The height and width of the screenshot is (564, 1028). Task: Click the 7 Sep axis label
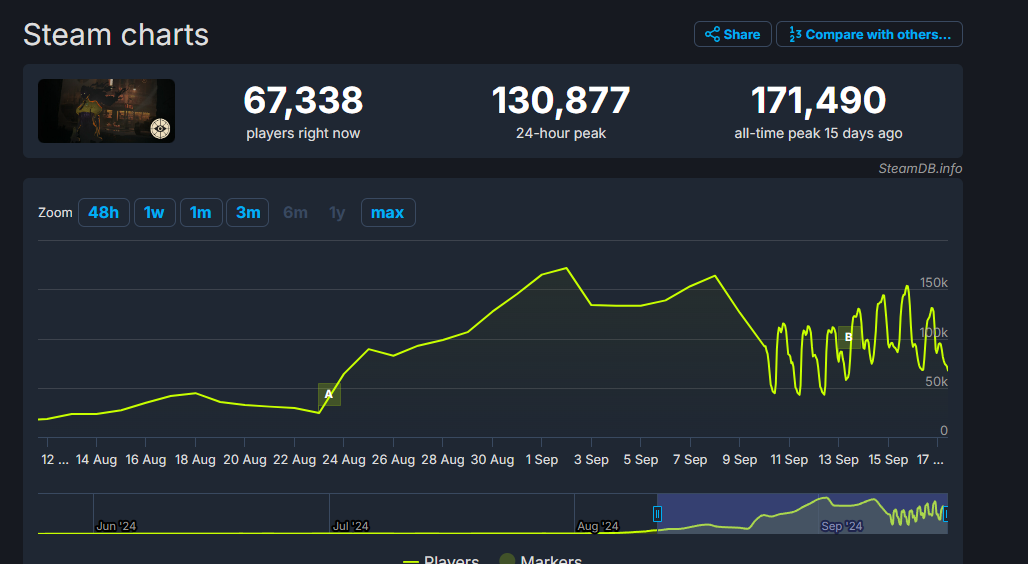[690, 460]
